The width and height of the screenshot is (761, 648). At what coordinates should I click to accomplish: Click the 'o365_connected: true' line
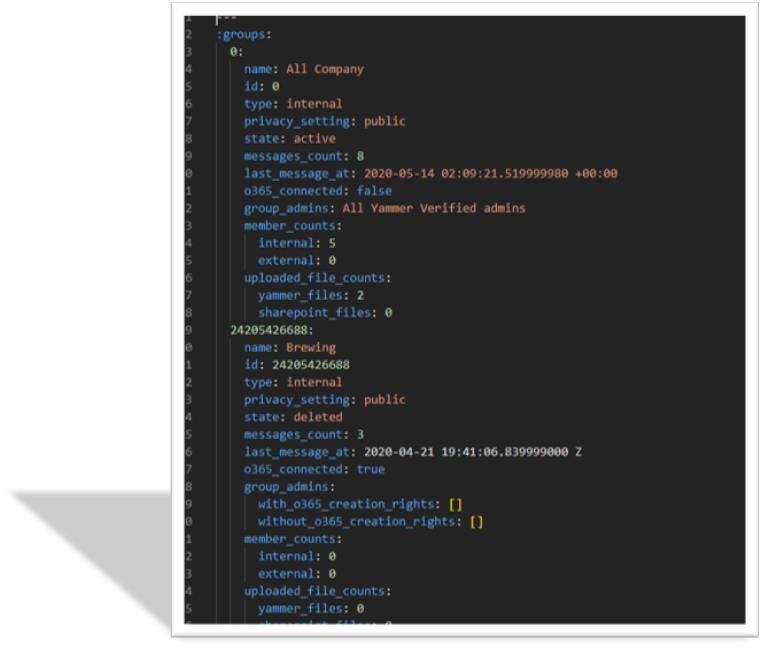click(314, 469)
